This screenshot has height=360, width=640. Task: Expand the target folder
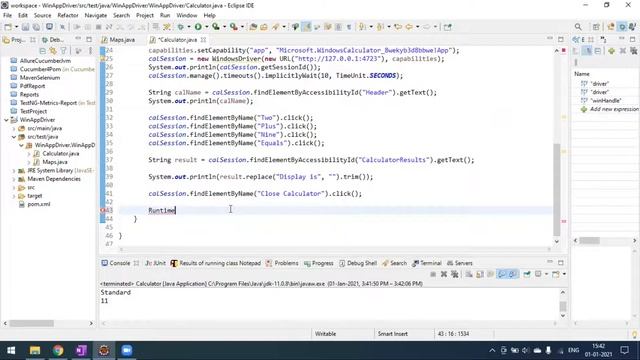[x=14, y=196]
